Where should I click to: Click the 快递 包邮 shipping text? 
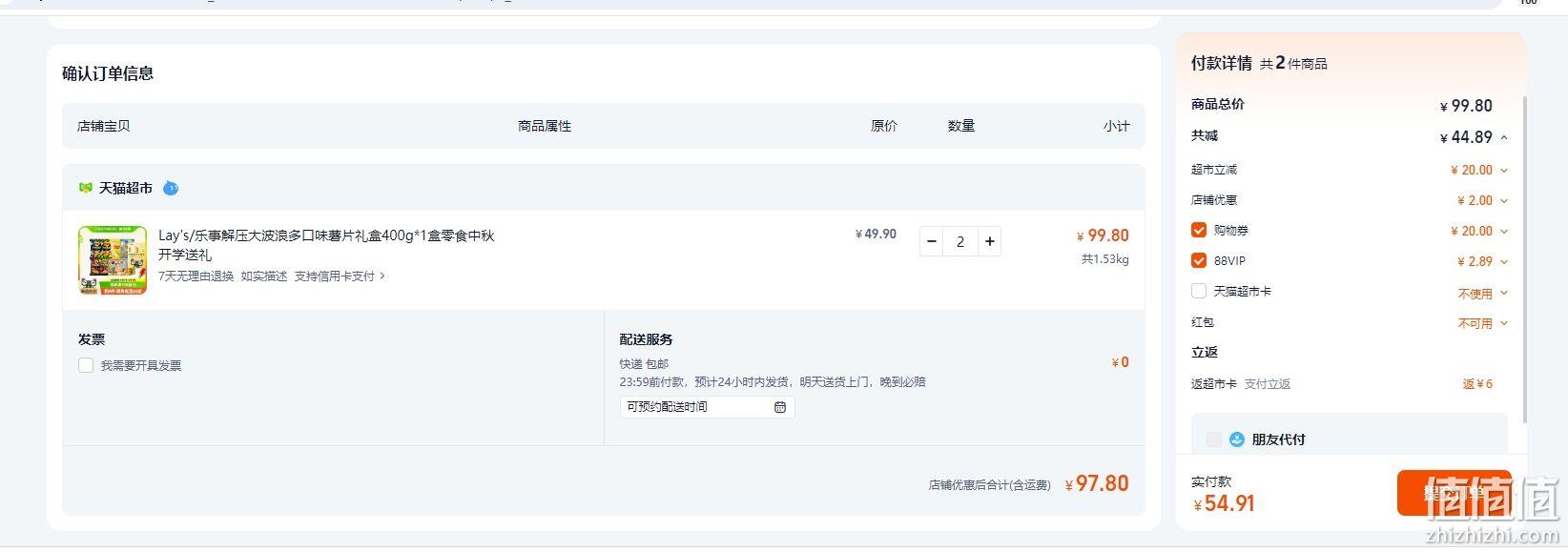pos(644,364)
